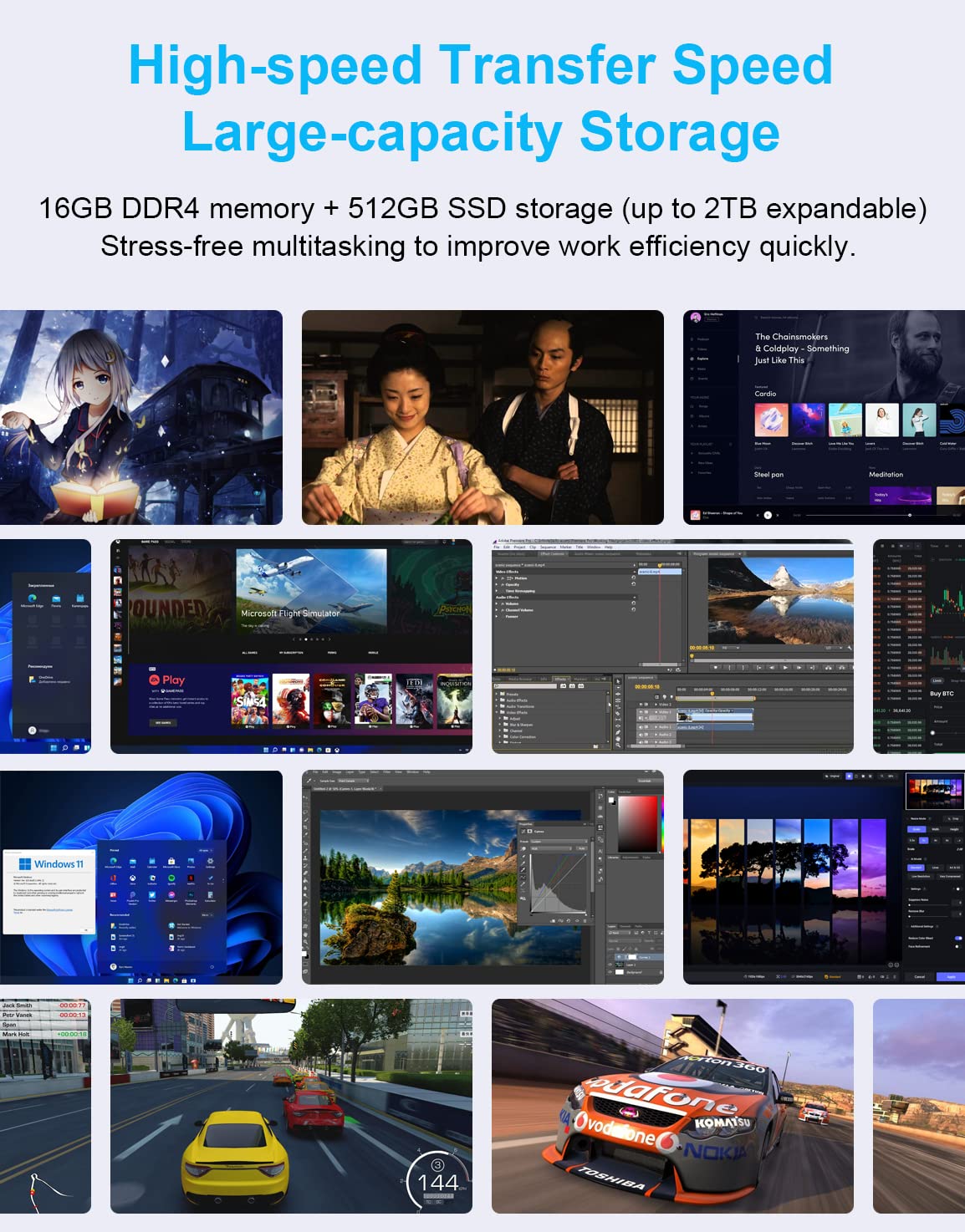This screenshot has height=1232, width=965.
Task: Click the SEE GAMES button under EA Play
Action: [x=163, y=723]
